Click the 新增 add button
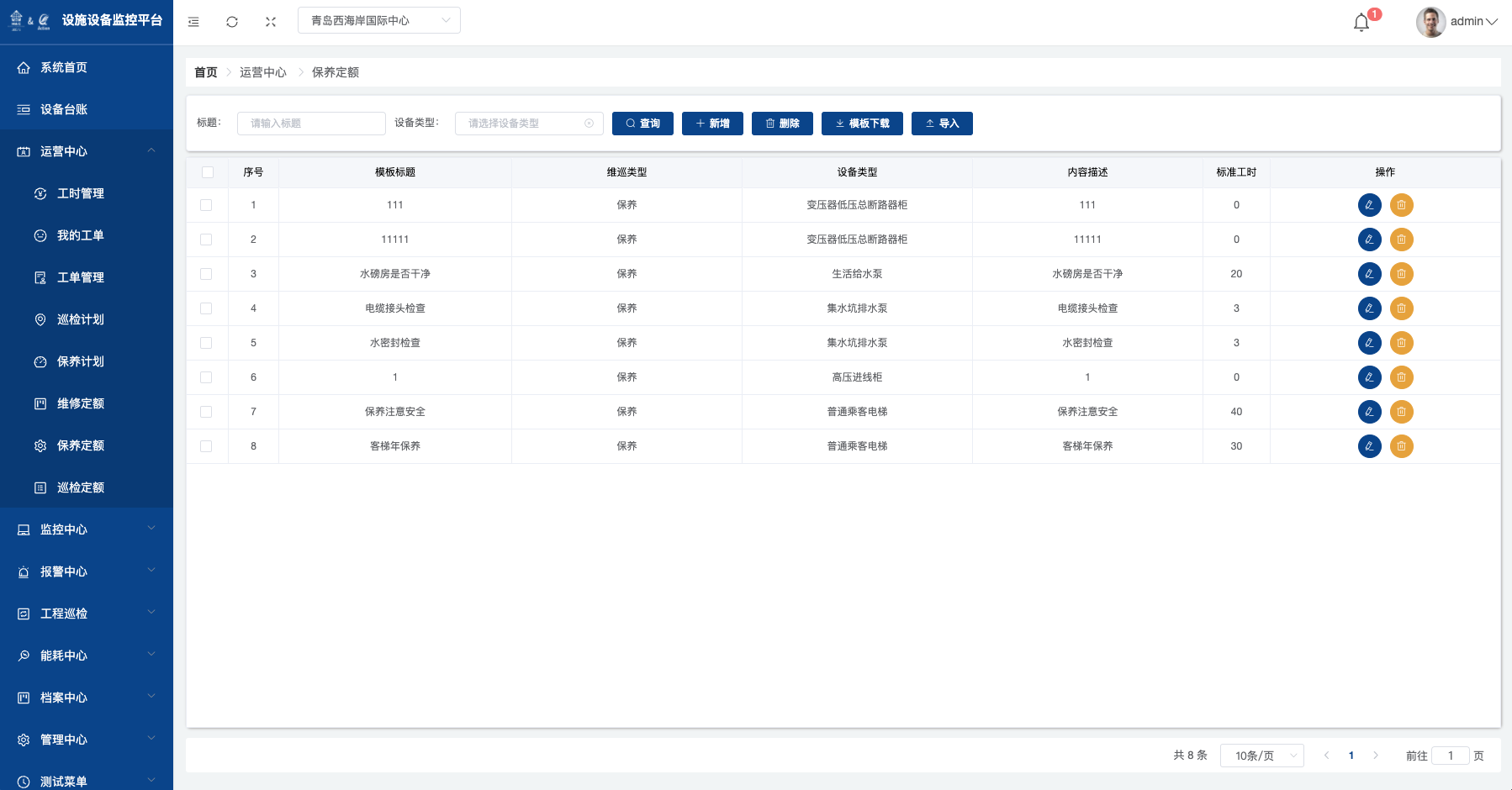Screen dimensions: 1512x790 (712, 124)
